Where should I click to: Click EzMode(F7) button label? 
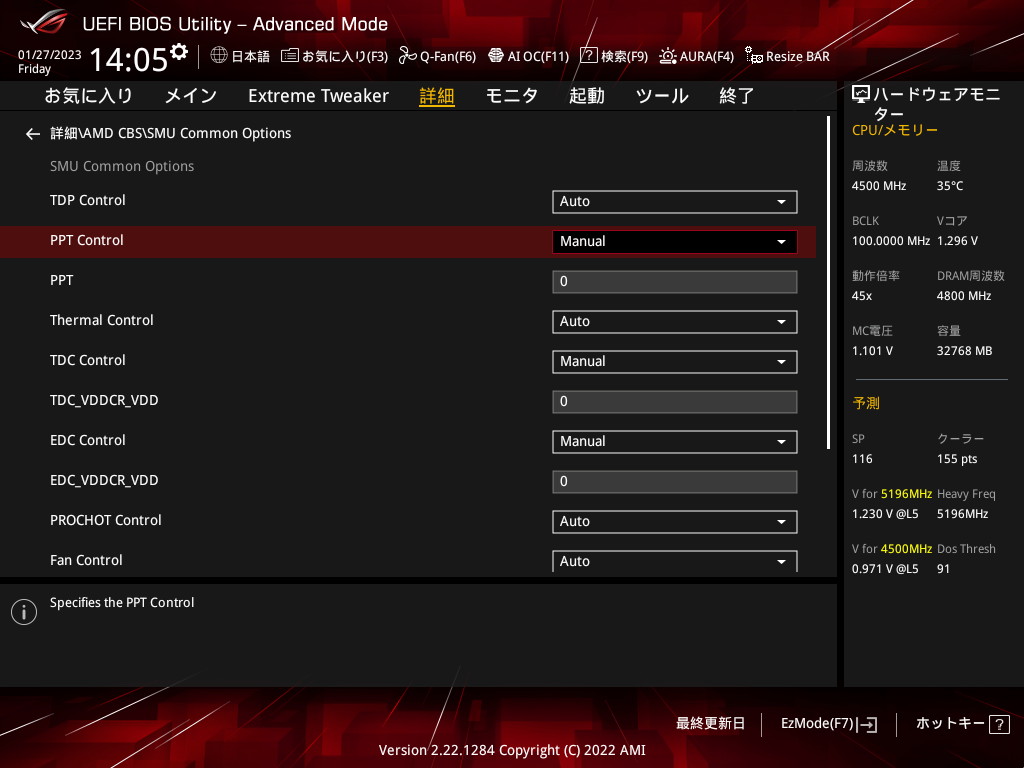coord(817,724)
